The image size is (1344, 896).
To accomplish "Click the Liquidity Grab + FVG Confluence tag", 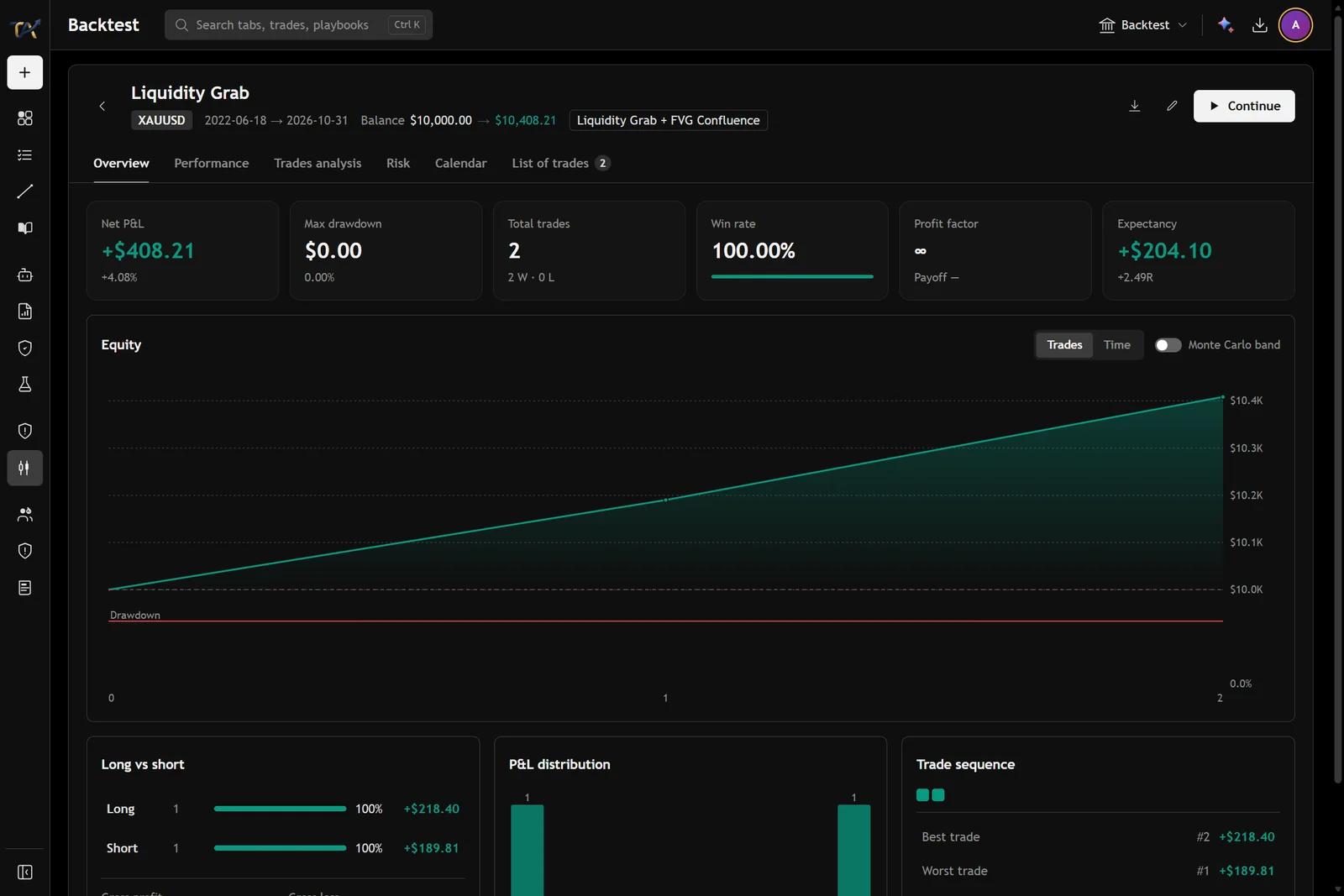I will [668, 120].
